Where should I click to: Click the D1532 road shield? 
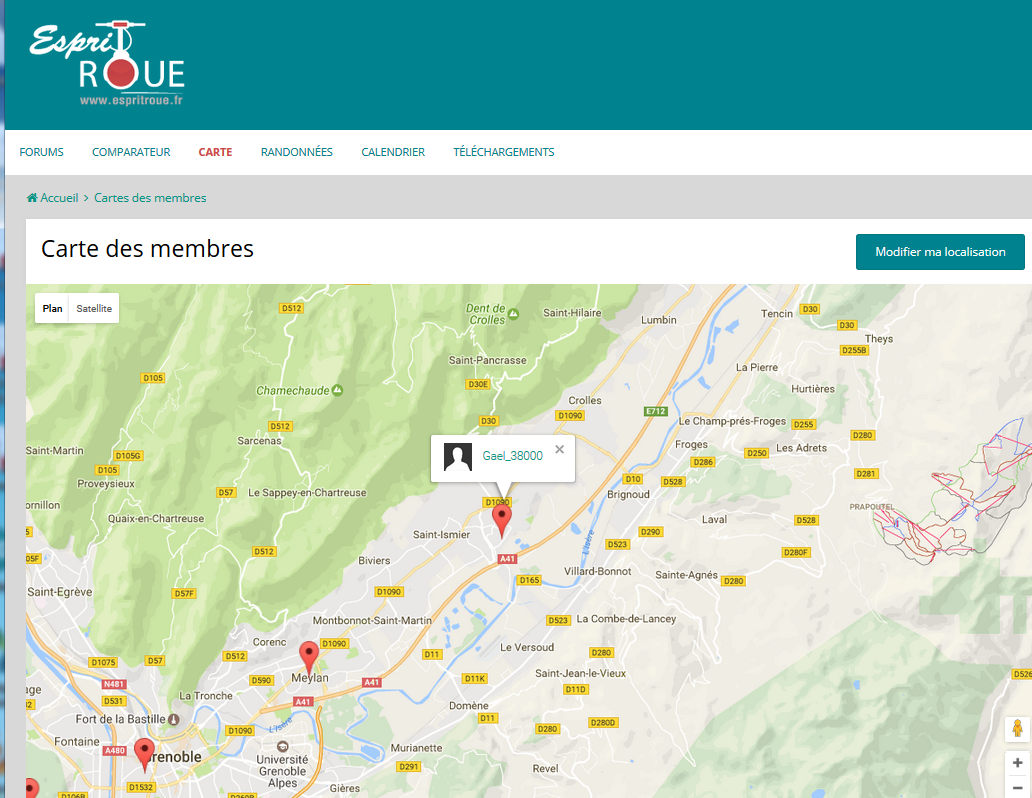pyautogui.click(x=141, y=787)
